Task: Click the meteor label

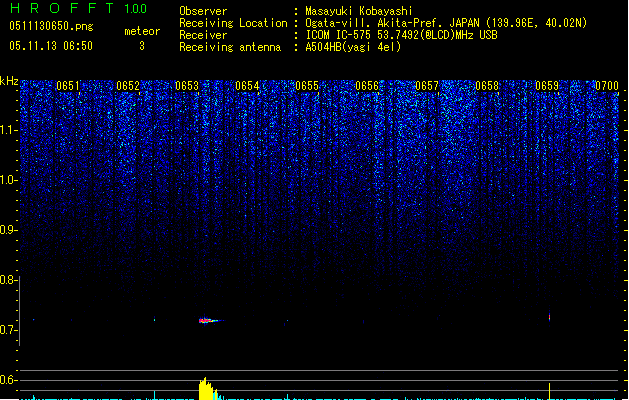Action: 142,31
